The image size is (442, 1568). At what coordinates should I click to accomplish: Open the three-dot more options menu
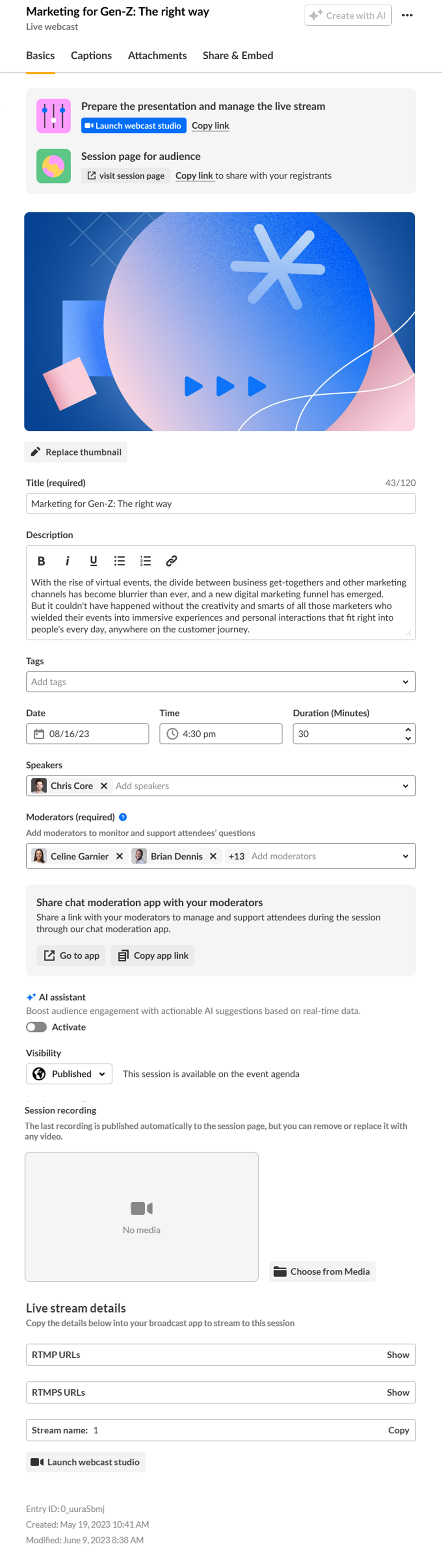click(x=407, y=15)
